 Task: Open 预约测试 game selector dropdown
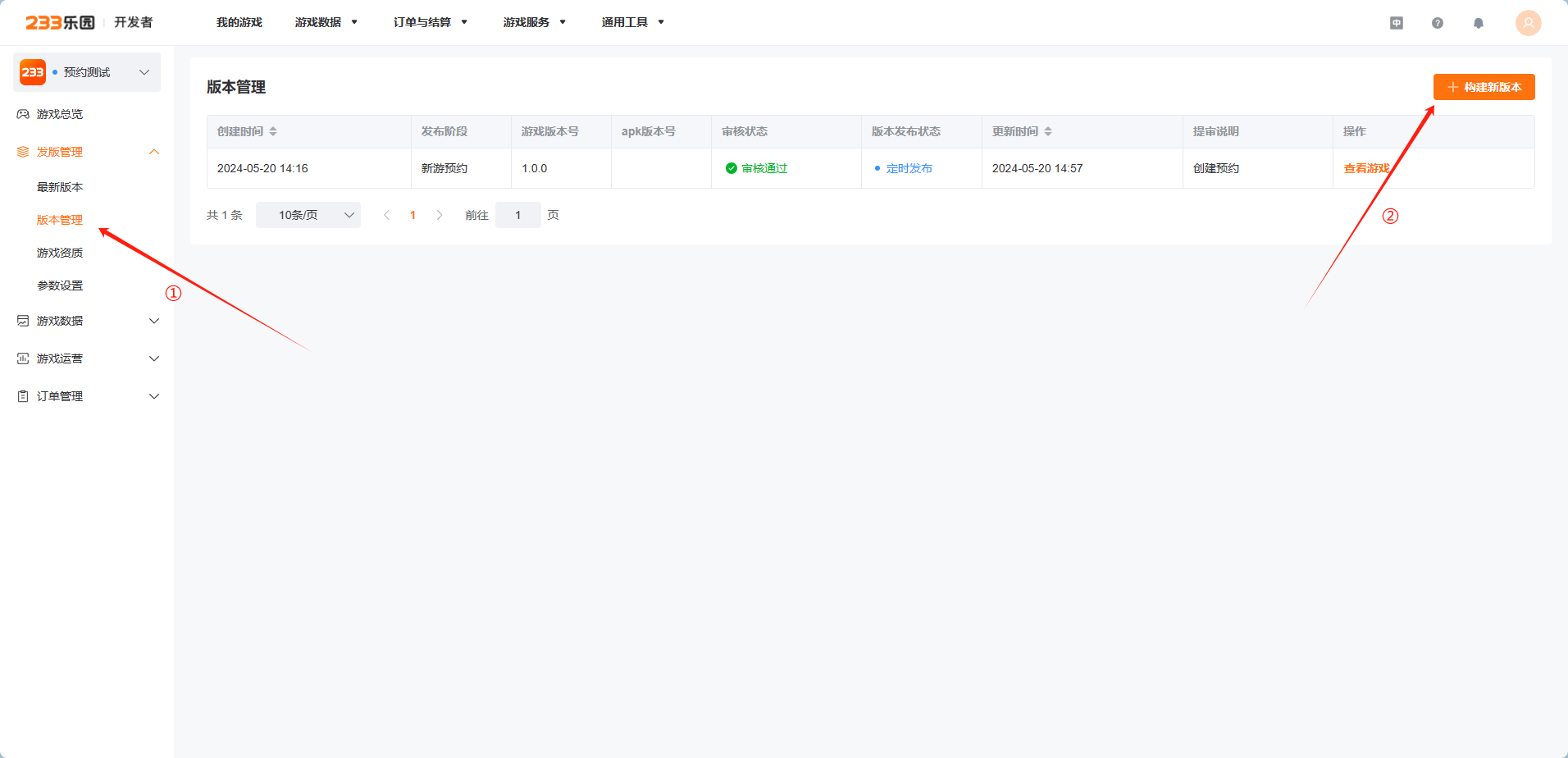tap(87, 72)
